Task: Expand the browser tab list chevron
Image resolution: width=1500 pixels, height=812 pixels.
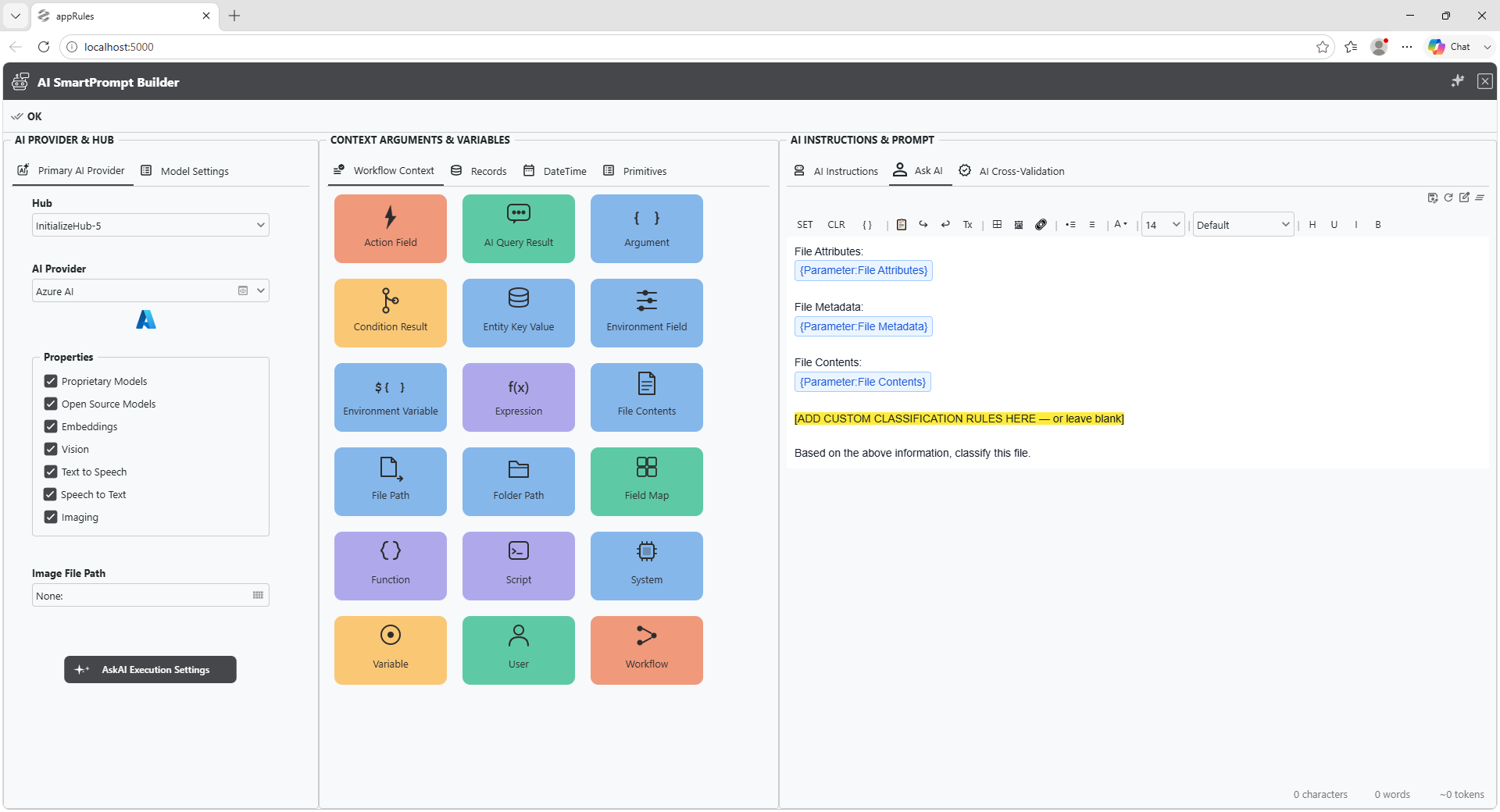Action: pos(15,16)
